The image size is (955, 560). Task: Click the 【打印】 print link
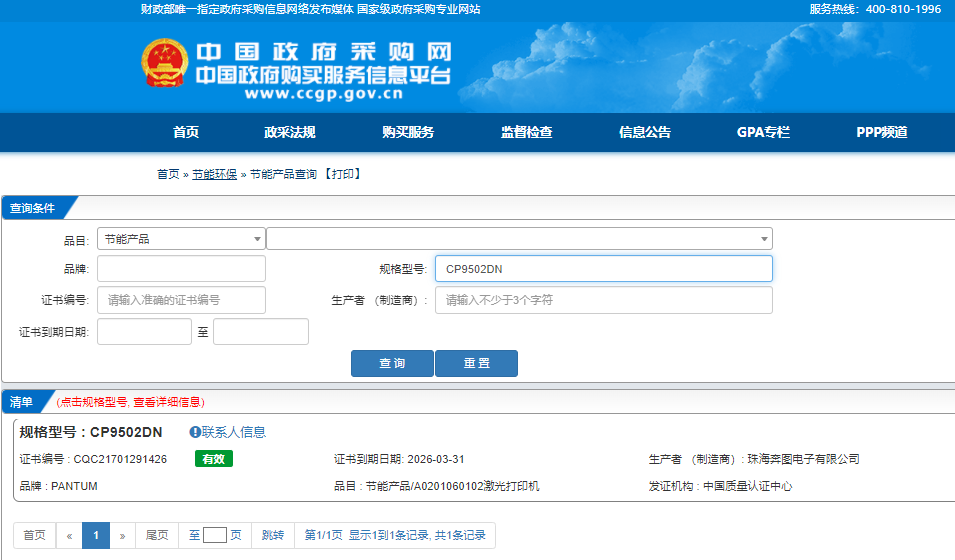tap(342, 174)
